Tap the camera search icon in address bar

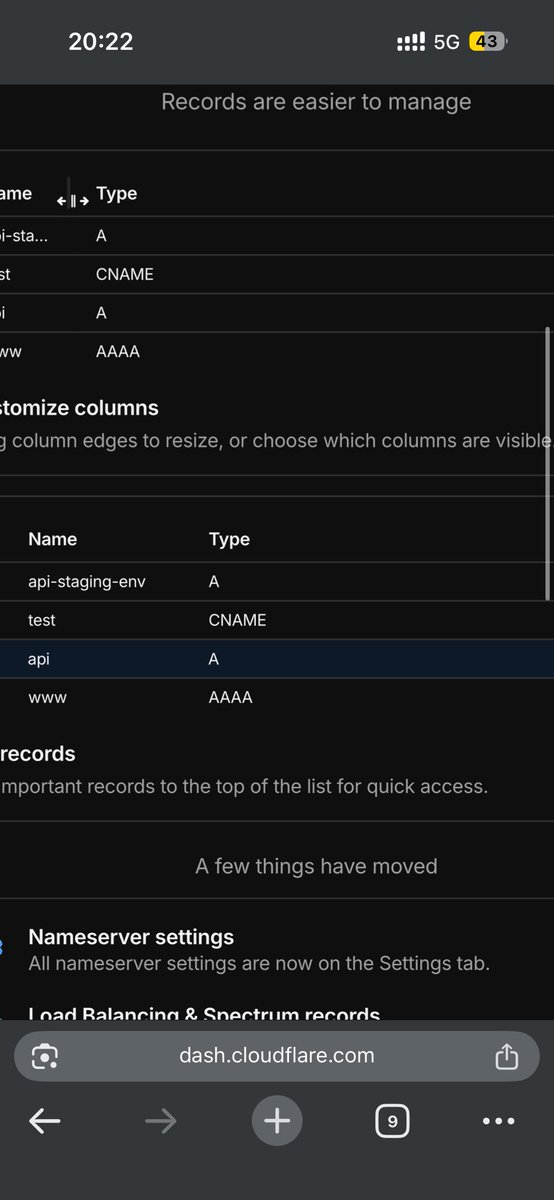pyautogui.click(x=45, y=1055)
